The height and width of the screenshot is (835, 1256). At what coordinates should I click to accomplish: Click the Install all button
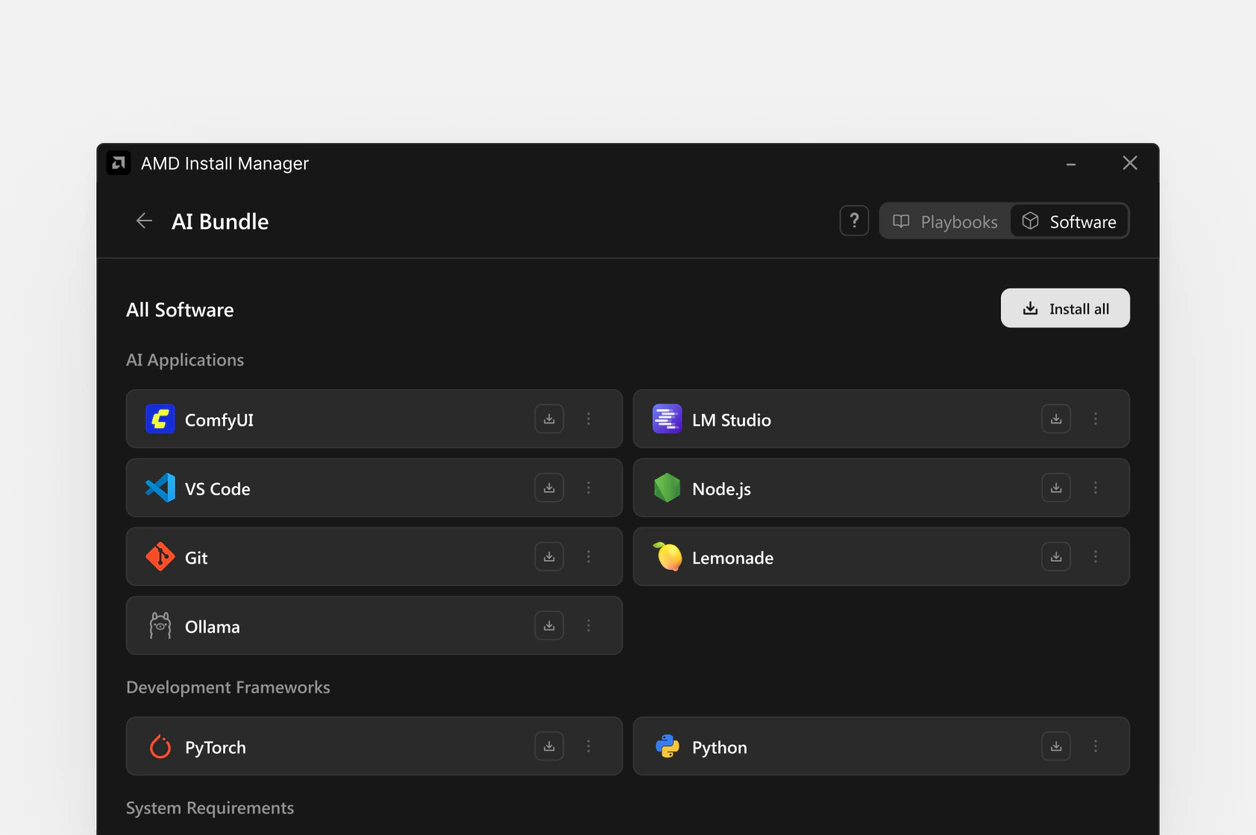tap(1065, 308)
